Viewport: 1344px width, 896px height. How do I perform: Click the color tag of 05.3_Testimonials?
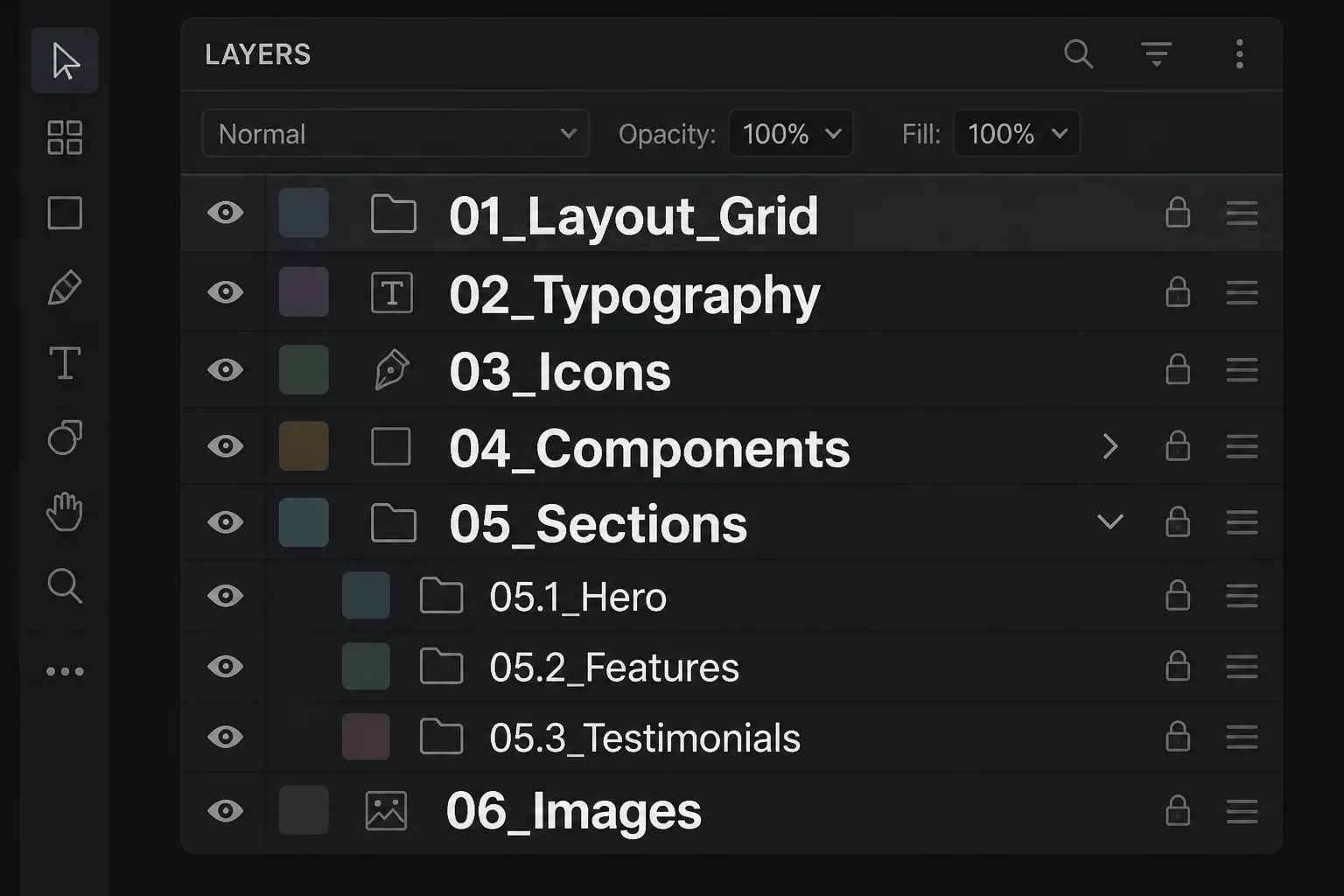click(x=366, y=737)
